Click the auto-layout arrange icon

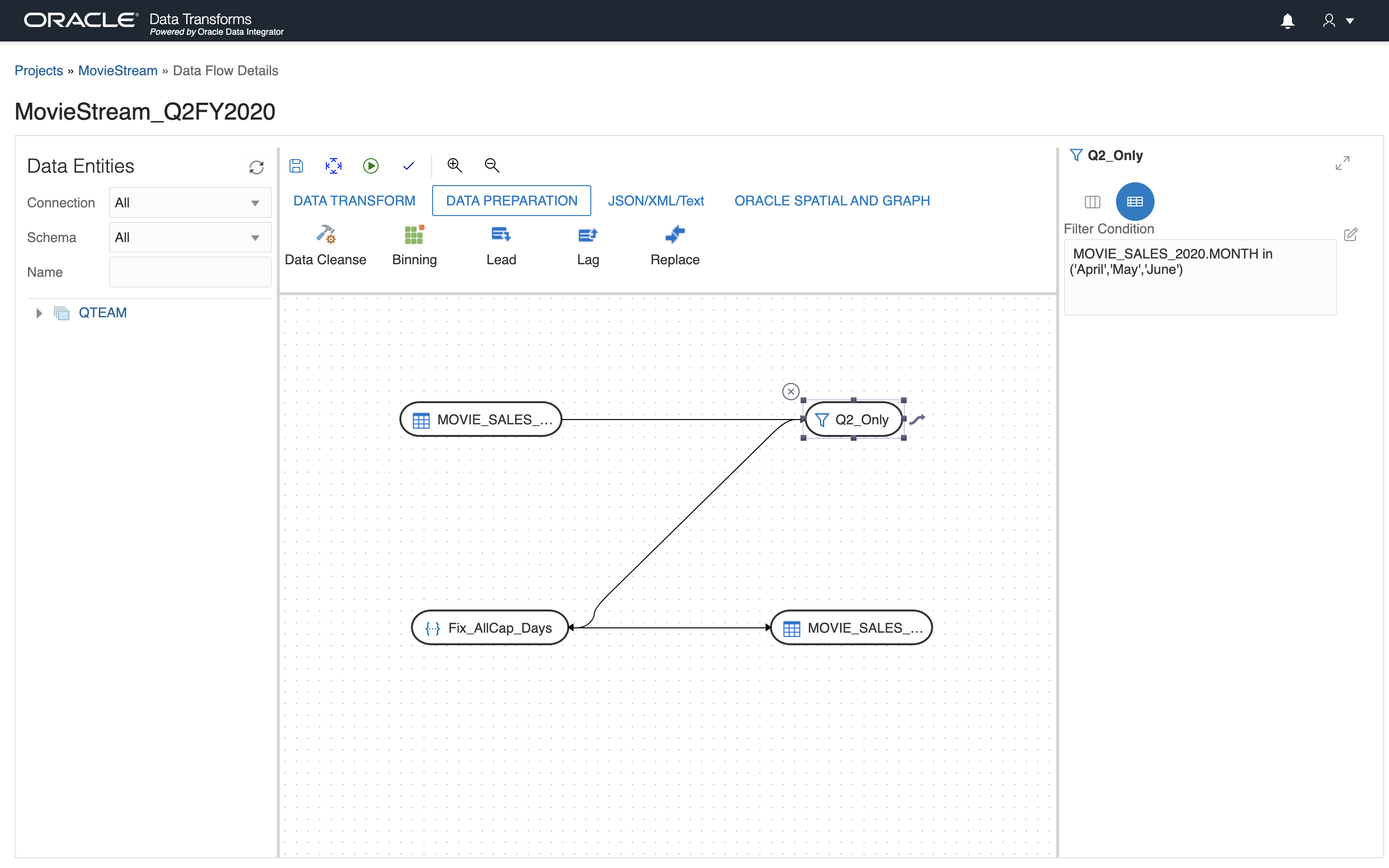(x=333, y=166)
